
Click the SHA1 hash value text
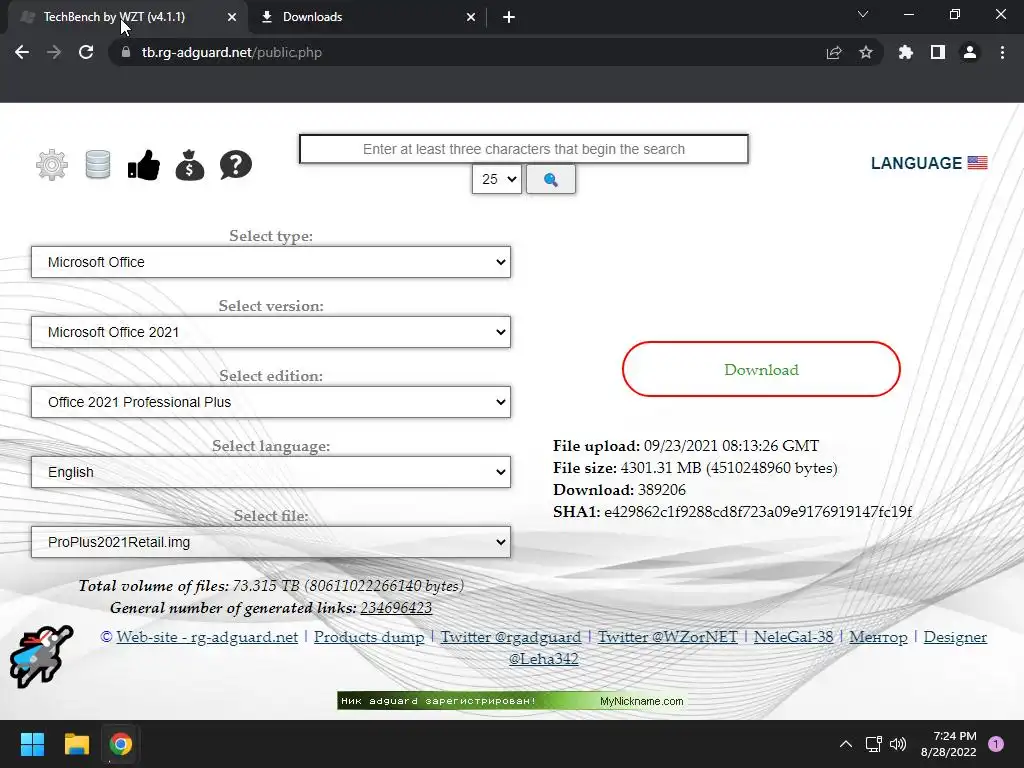(x=758, y=511)
